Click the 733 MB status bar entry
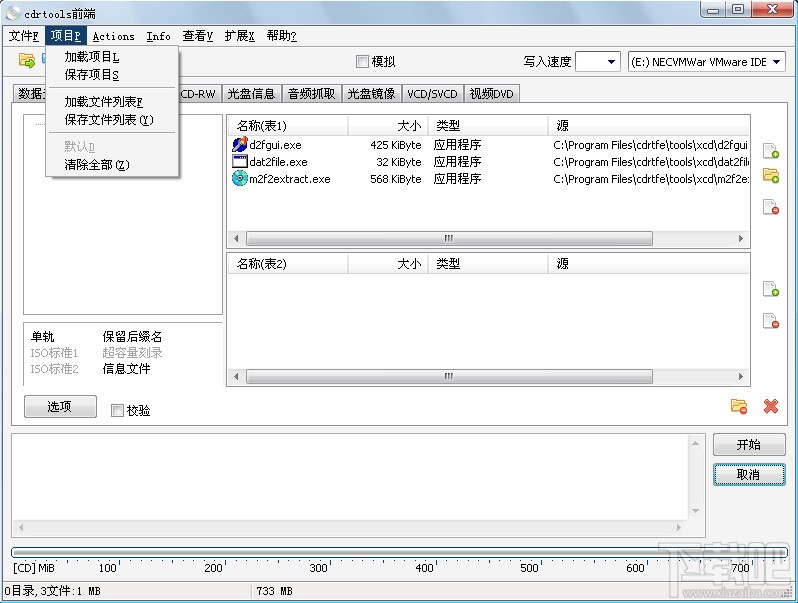 point(274,591)
